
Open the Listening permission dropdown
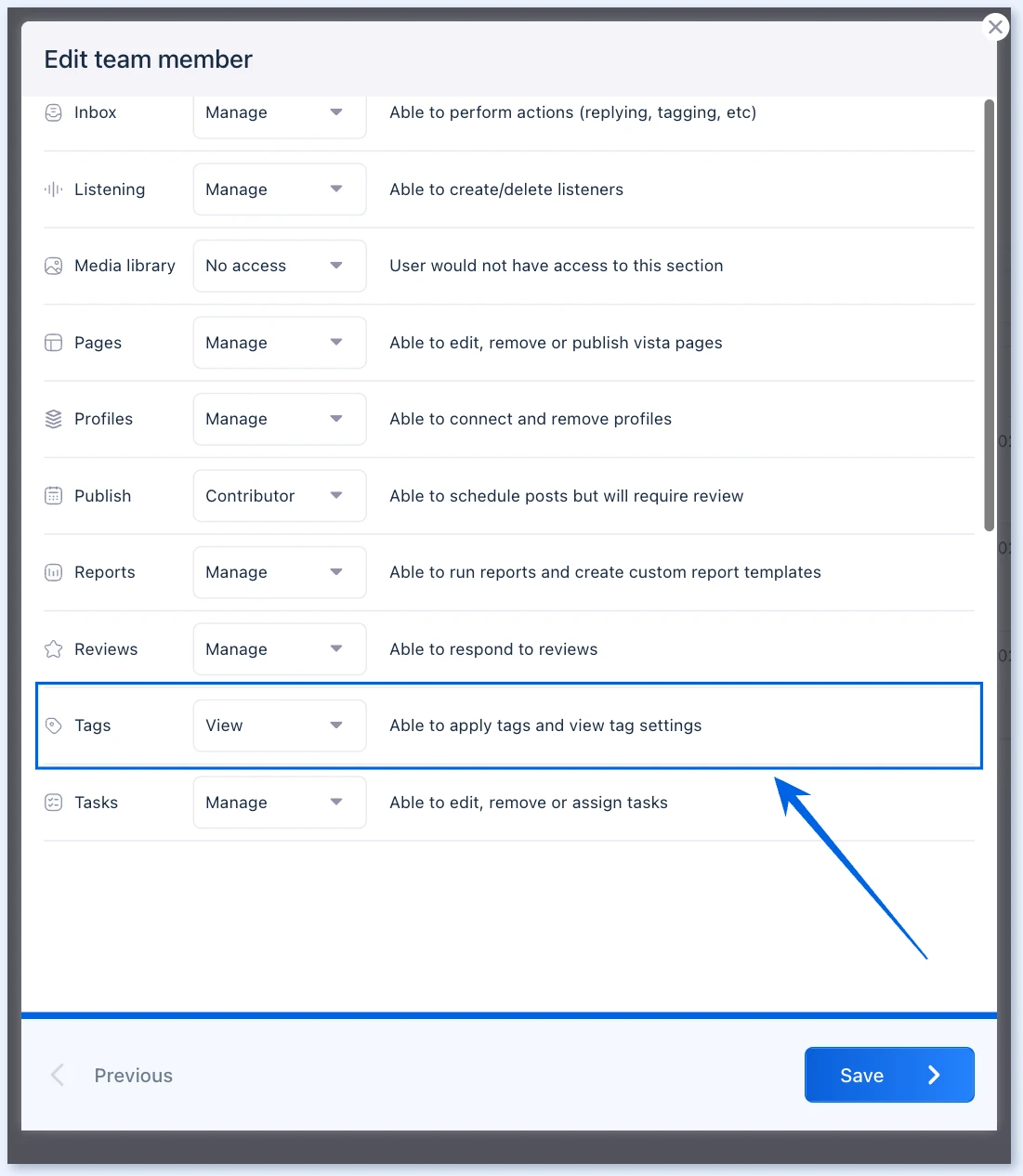click(x=280, y=189)
